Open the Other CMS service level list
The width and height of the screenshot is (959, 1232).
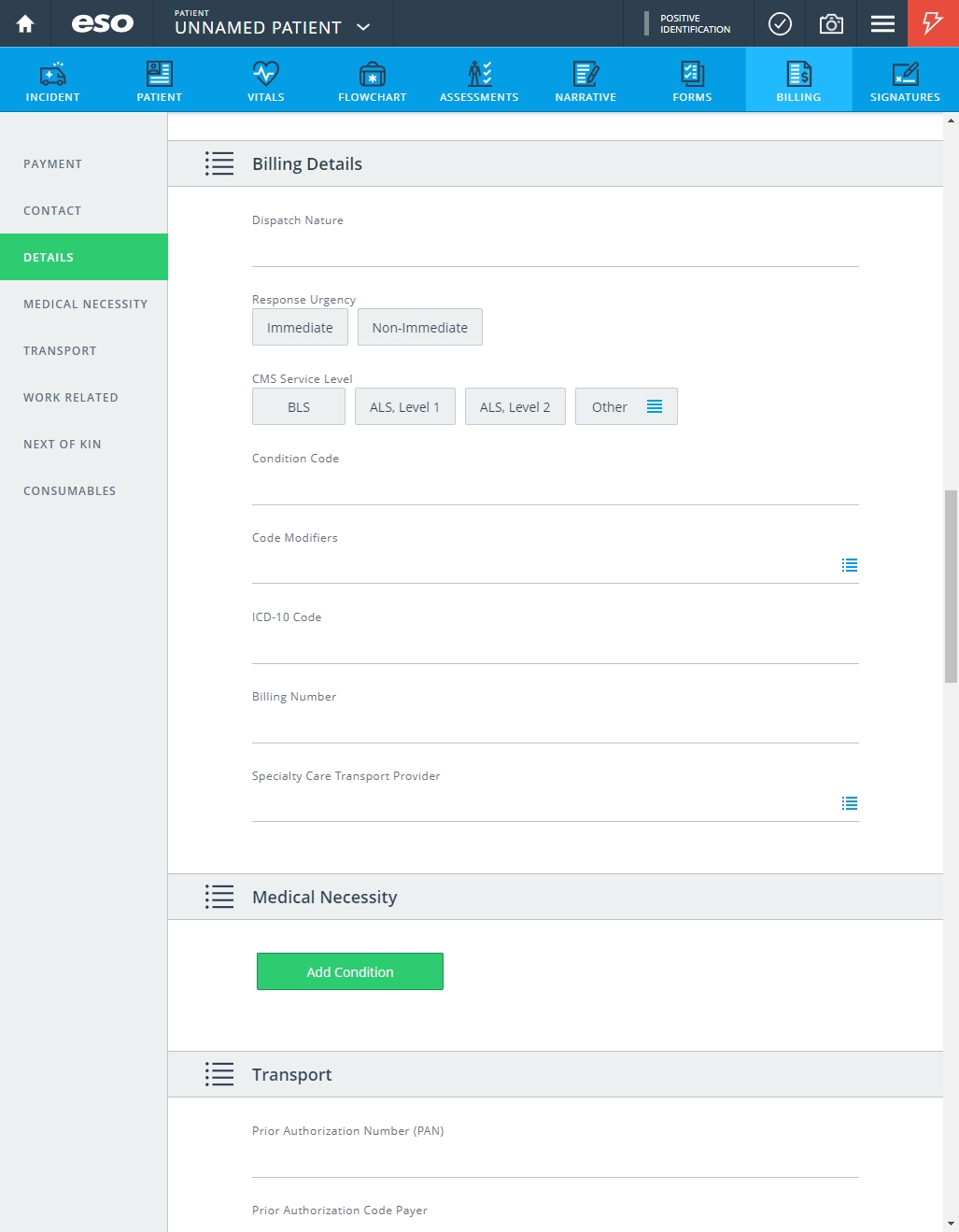coord(627,406)
